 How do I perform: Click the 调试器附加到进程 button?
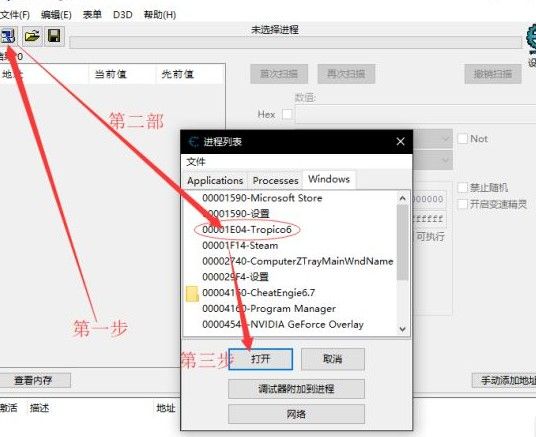click(x=296, y=389)
